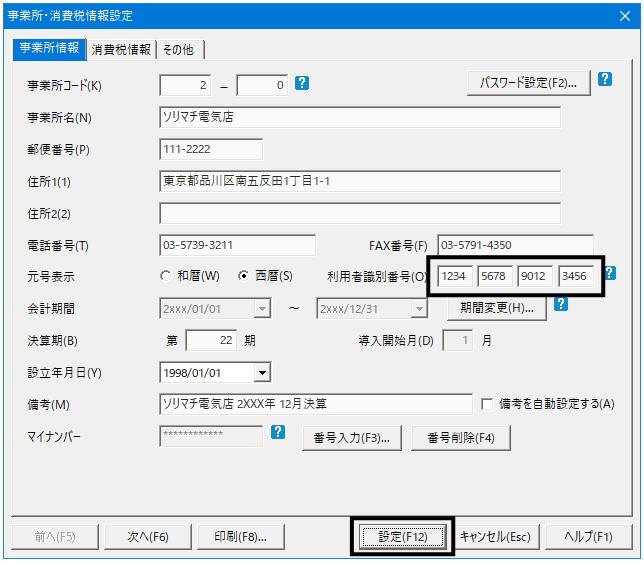Click into 事業所名 input field
644x563 pixels.
coord(360,117)
